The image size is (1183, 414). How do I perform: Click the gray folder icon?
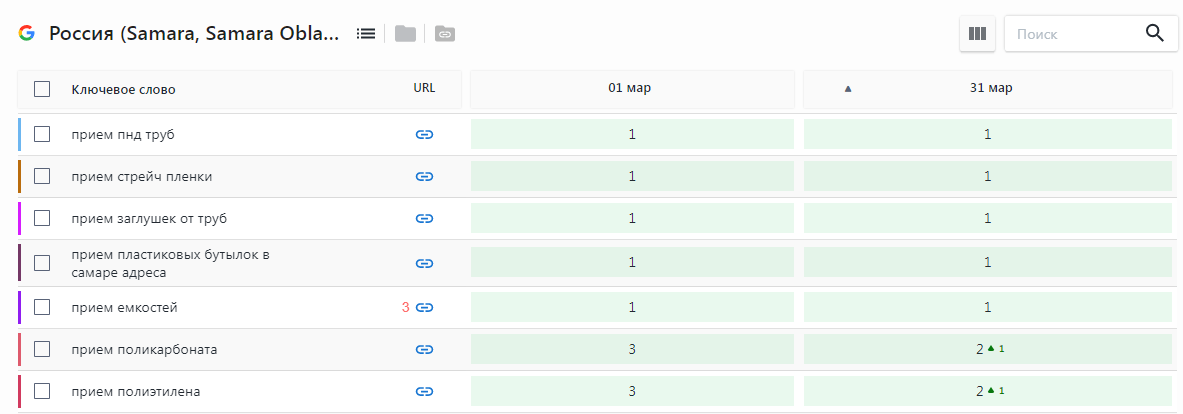(x=405, y=34)
